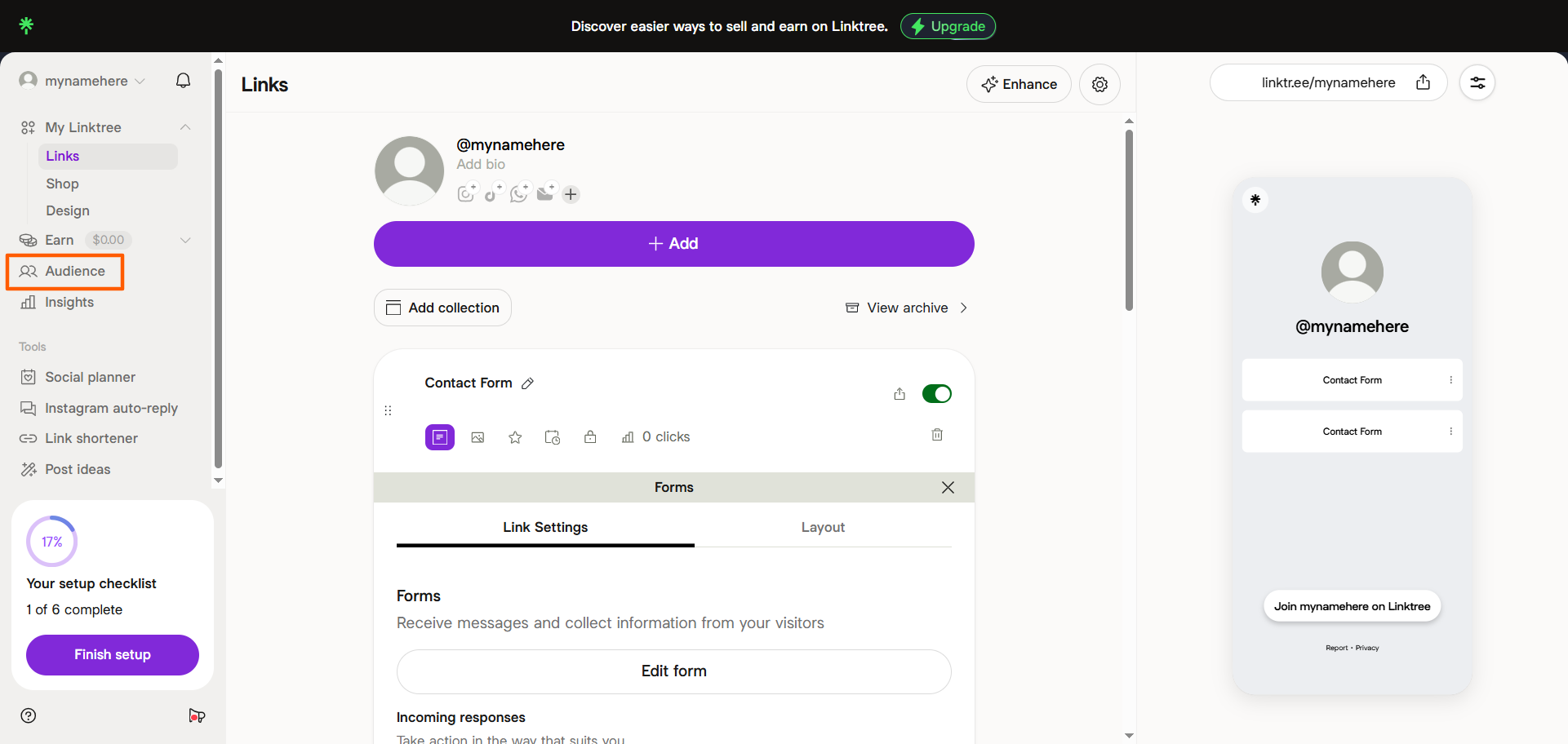
Task: Open Audience in sidebar
Action: 65,272
